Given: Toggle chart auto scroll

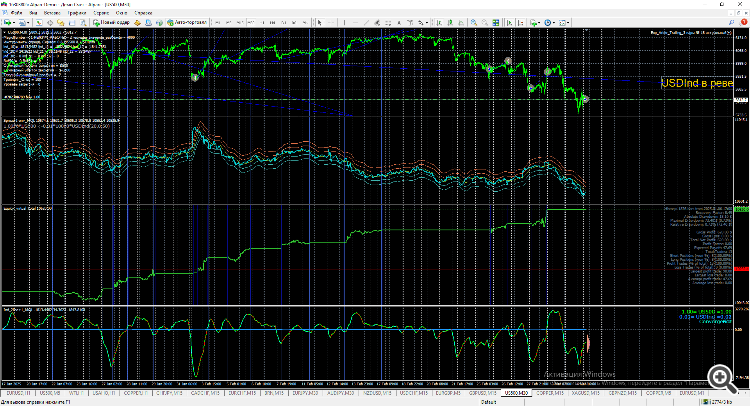Looking at the screenshot, I should 509,22.
